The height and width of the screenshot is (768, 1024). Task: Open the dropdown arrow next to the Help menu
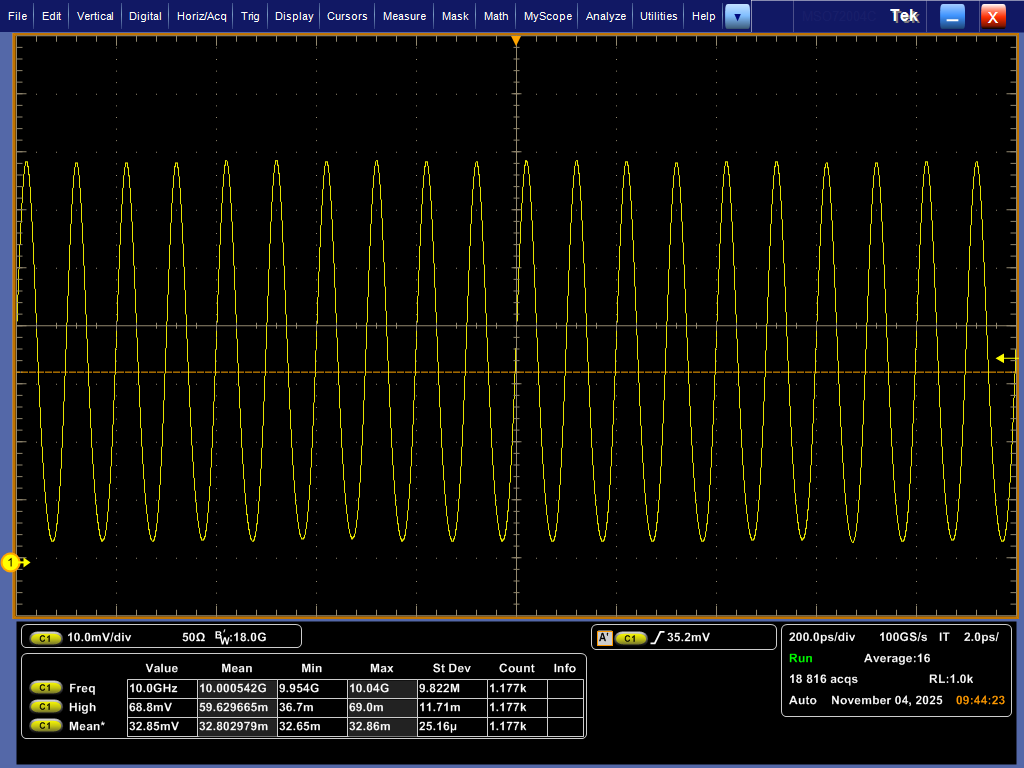tap(737, 16)
